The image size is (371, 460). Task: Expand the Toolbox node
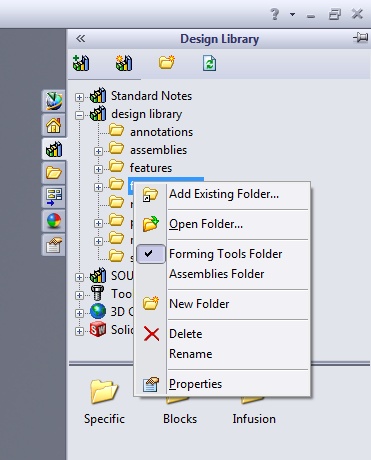79,295
